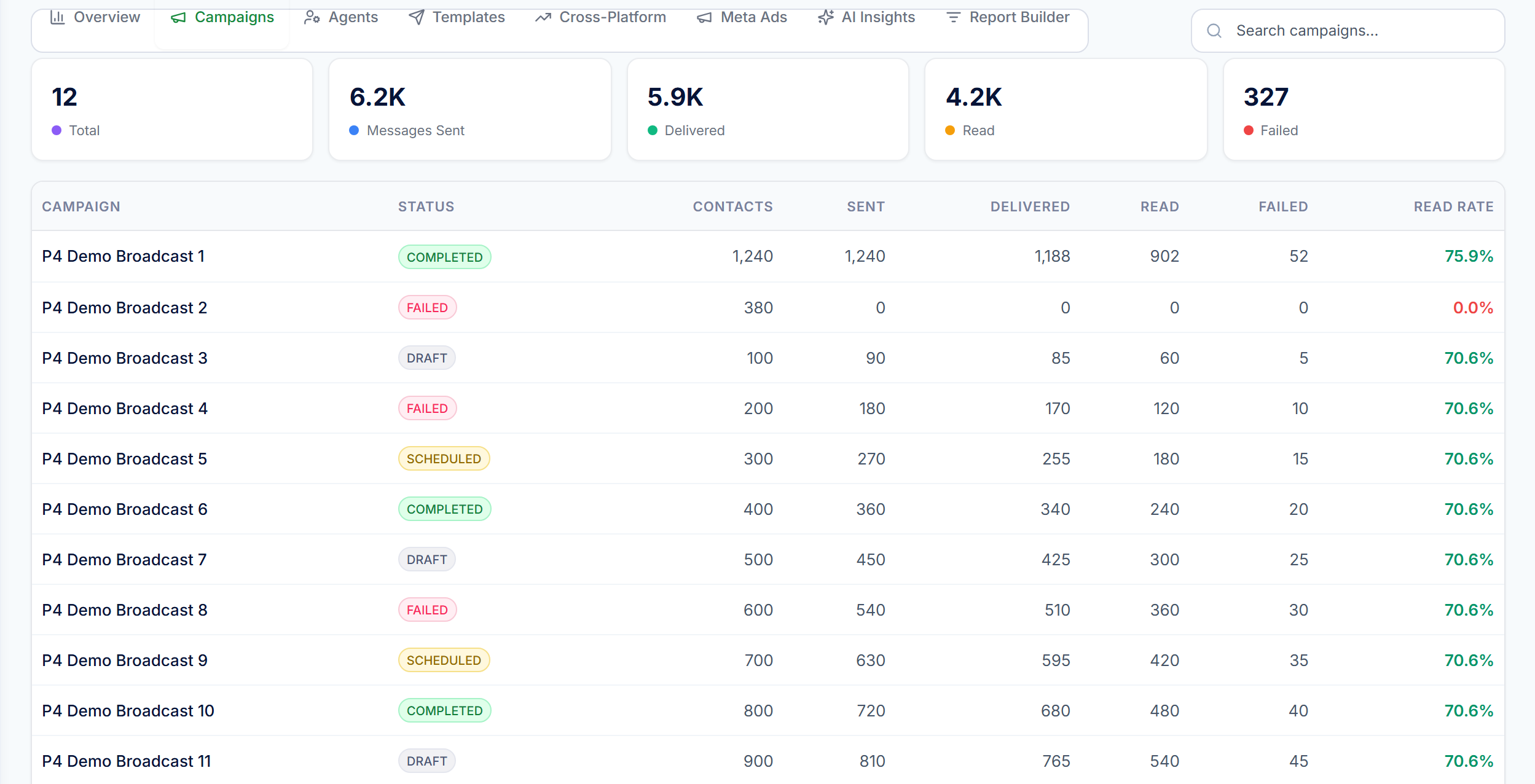The image size is (1535, 784).
Task: Open the Meta Ads tab
Action: tap(742, 17)
